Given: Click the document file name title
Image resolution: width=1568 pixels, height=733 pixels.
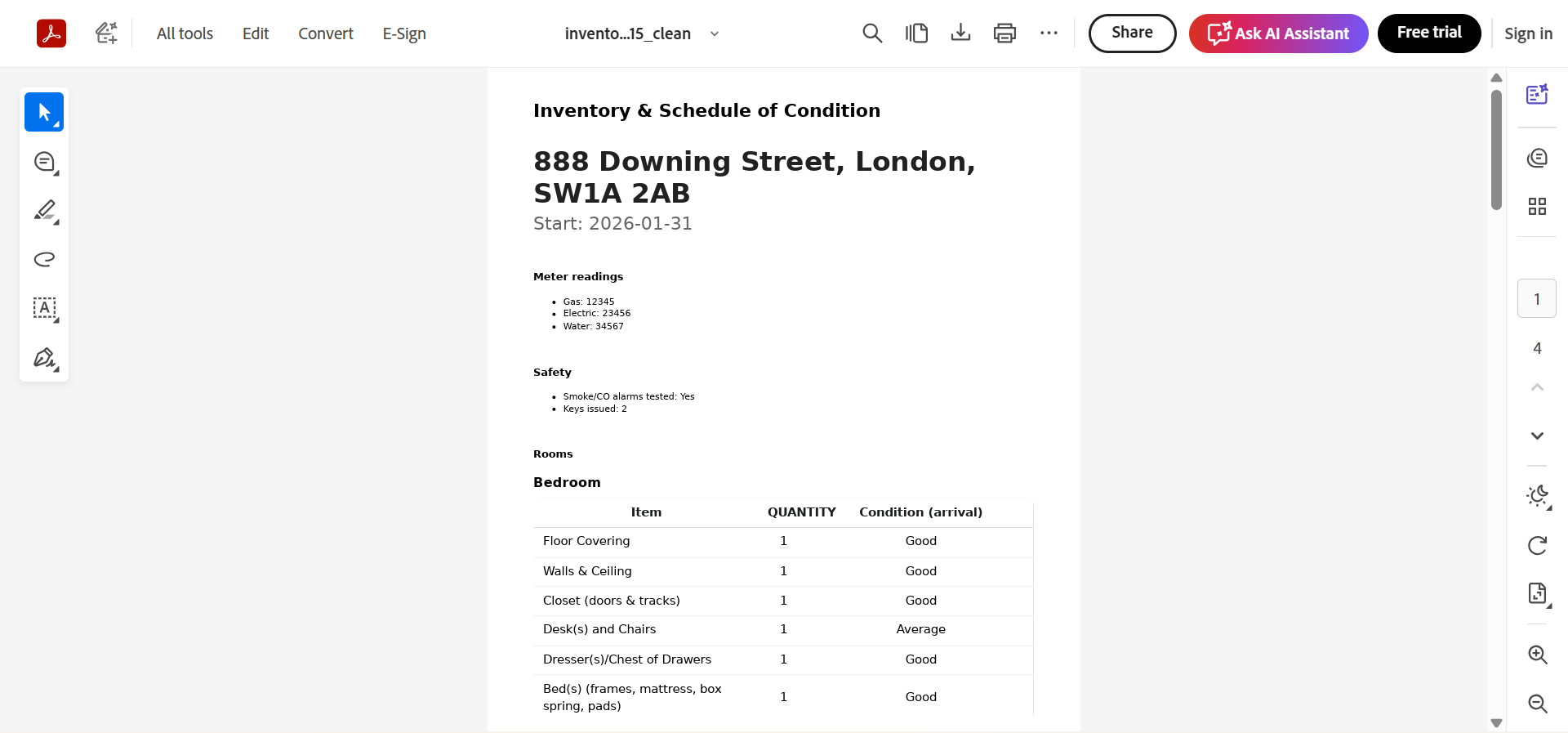Looking at the screenshot, I should 628,34.
